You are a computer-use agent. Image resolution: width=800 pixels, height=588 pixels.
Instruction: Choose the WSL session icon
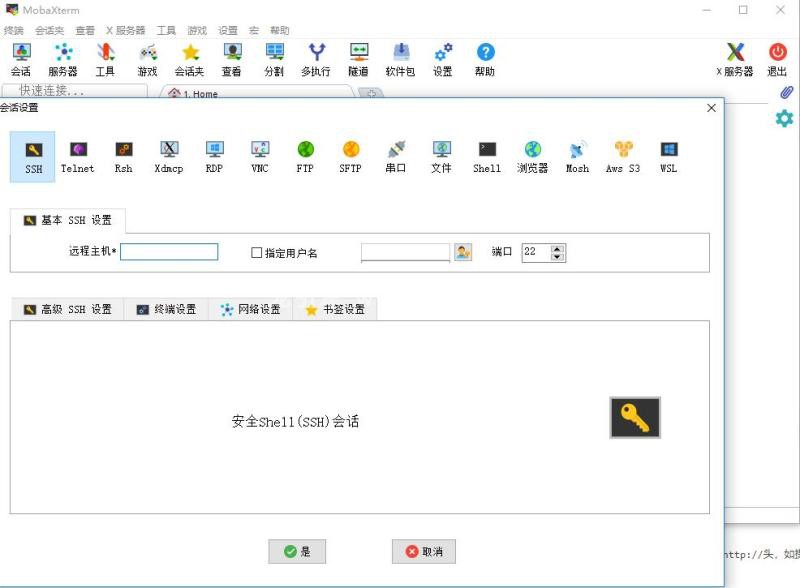click(x=669, y=157)
